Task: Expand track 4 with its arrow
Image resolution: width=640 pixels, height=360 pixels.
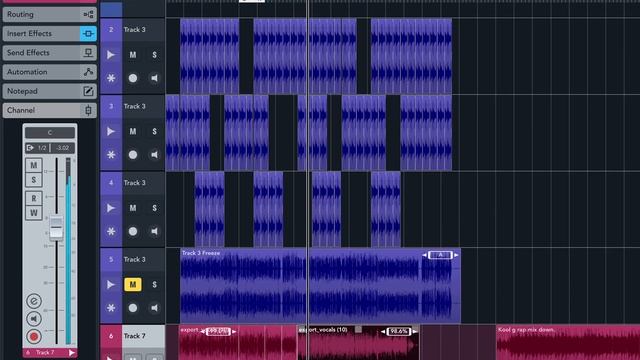Action: (x=111, y=208)
